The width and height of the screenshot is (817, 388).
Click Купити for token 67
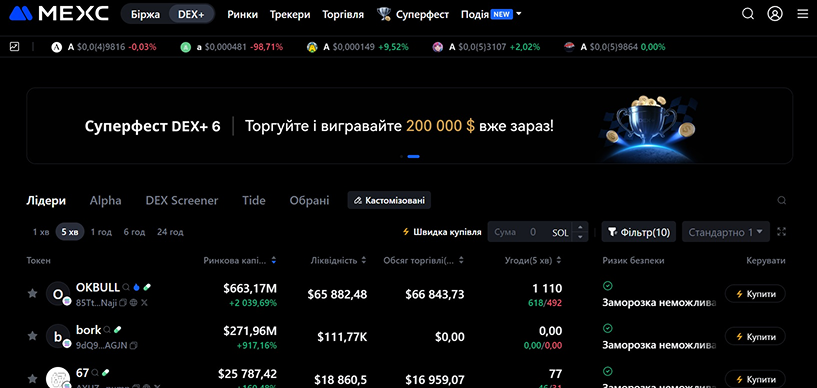755,379
